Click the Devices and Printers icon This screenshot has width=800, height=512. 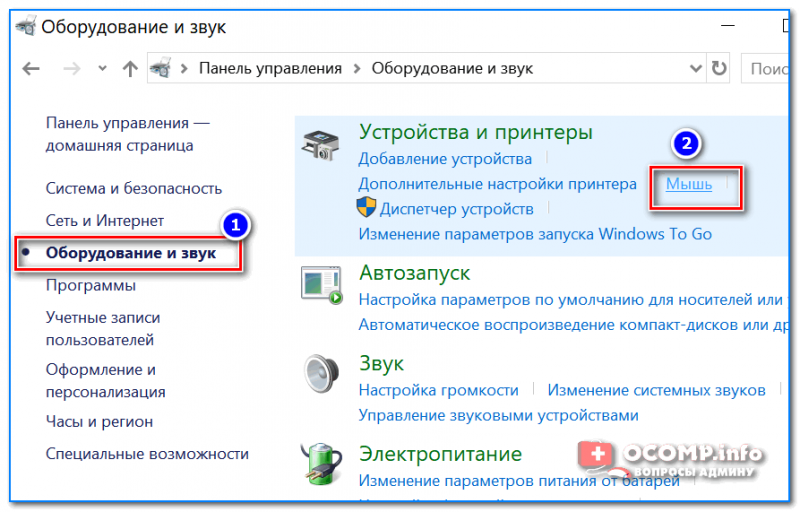[320, 145]
